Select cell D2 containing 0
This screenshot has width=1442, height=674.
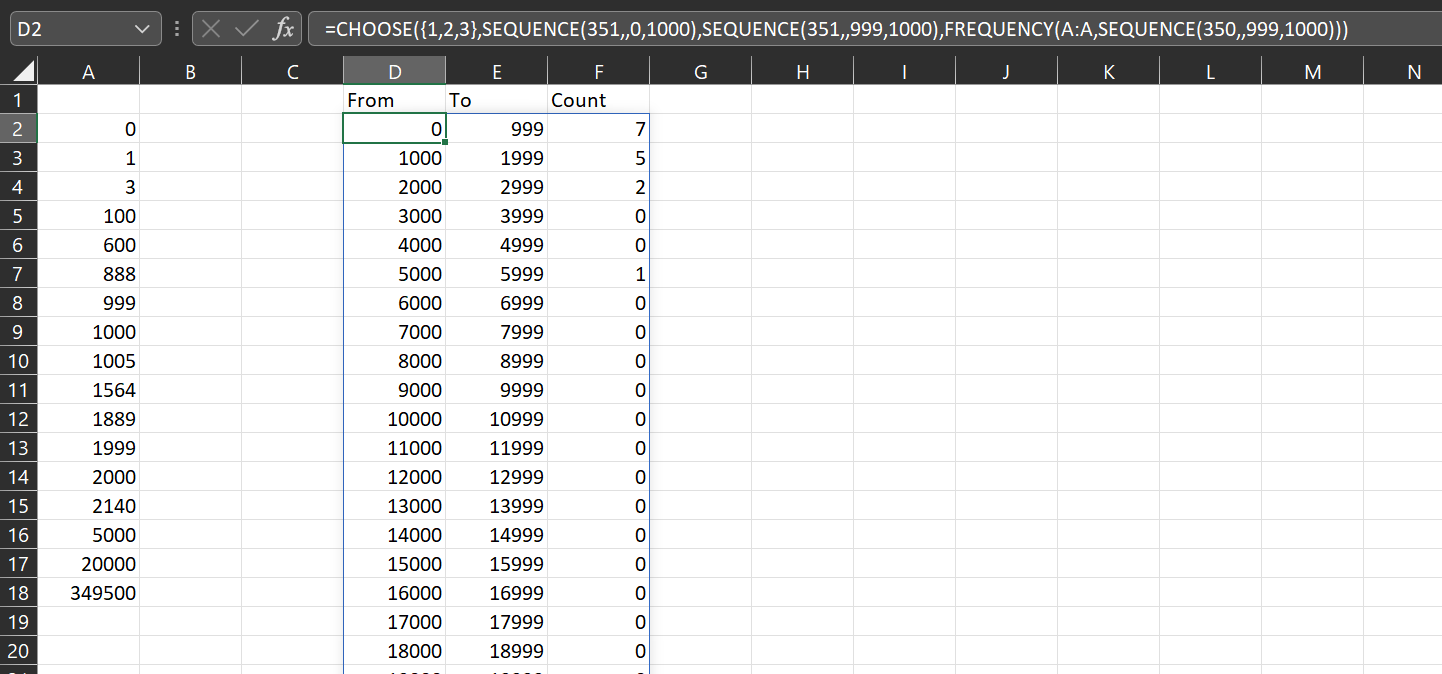coord(395,129)
